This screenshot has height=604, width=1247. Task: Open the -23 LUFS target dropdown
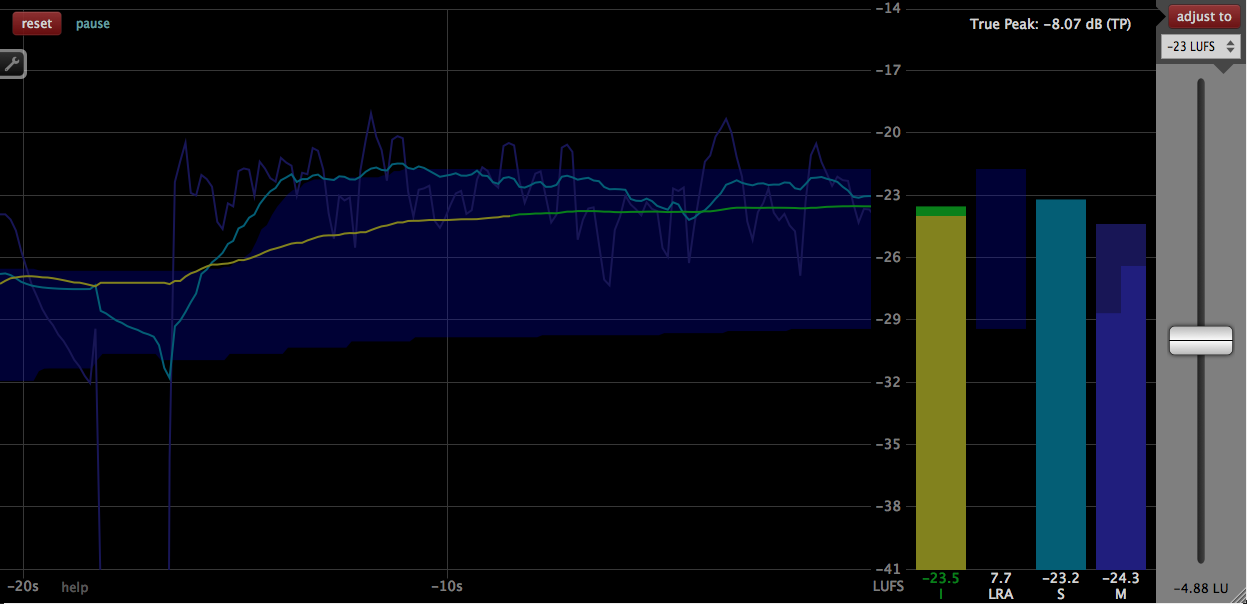(x=1201, y=47)
